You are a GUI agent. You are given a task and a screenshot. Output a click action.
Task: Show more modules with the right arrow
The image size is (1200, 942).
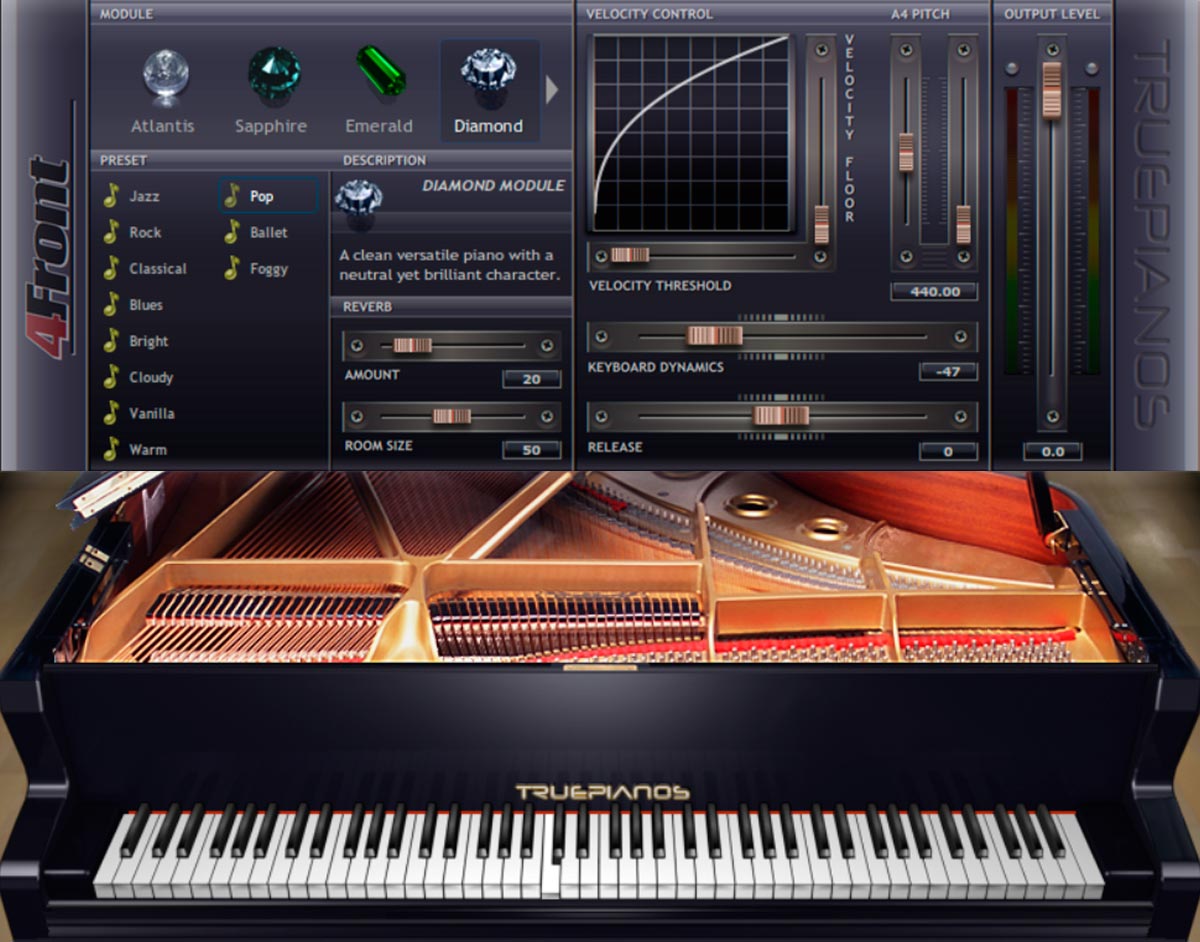coord(552,90)
